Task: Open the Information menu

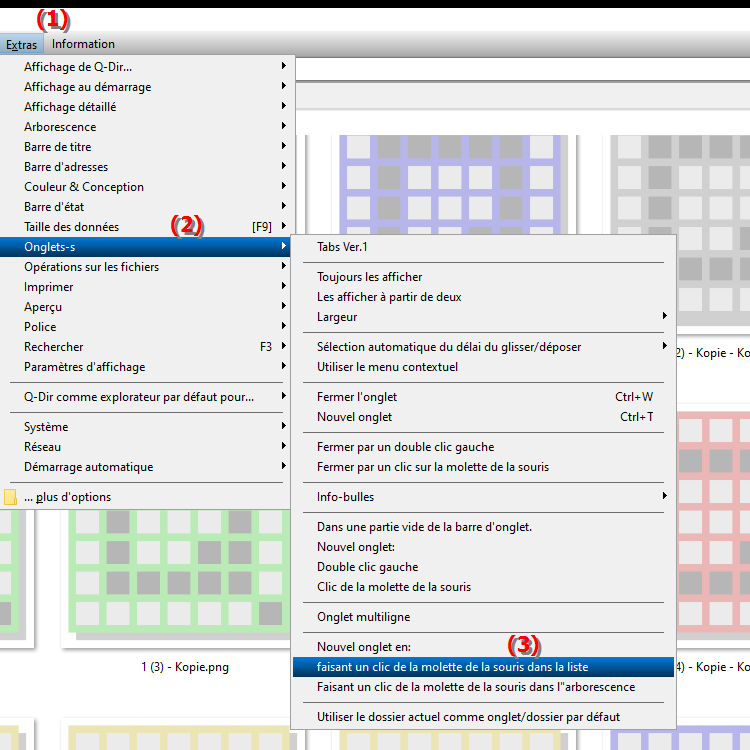Action: [x=83, y=44]
